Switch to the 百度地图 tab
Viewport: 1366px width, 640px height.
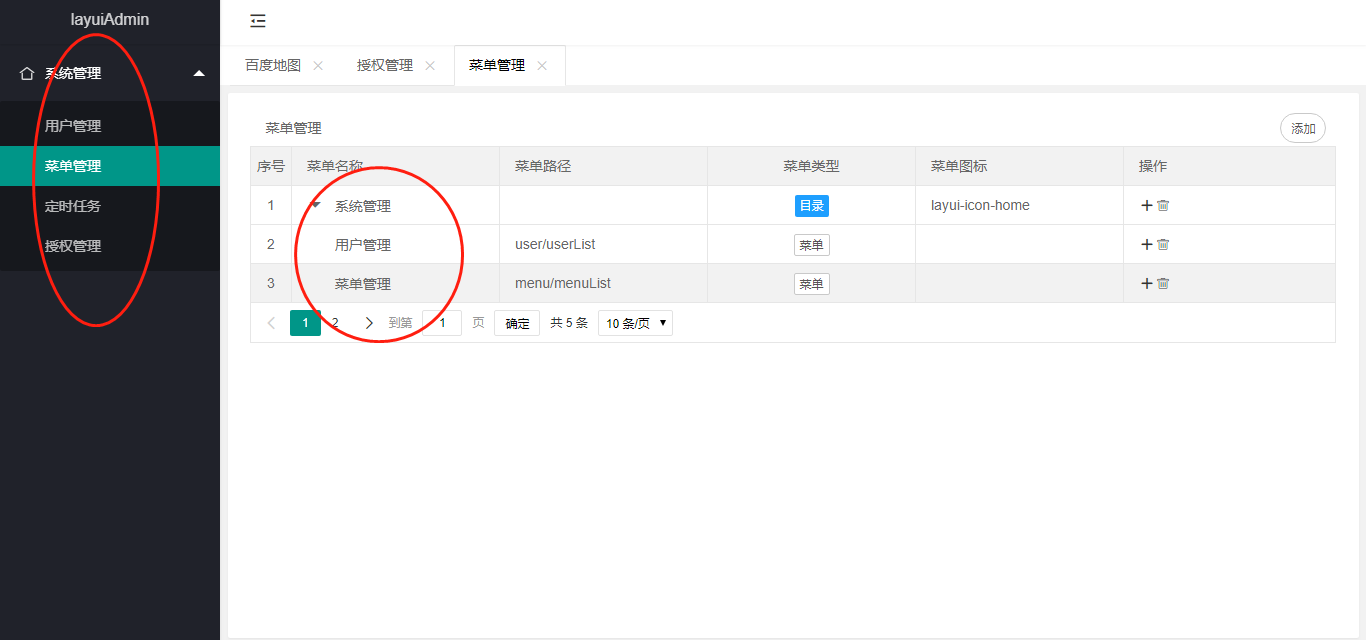click(x=273, y=65)
